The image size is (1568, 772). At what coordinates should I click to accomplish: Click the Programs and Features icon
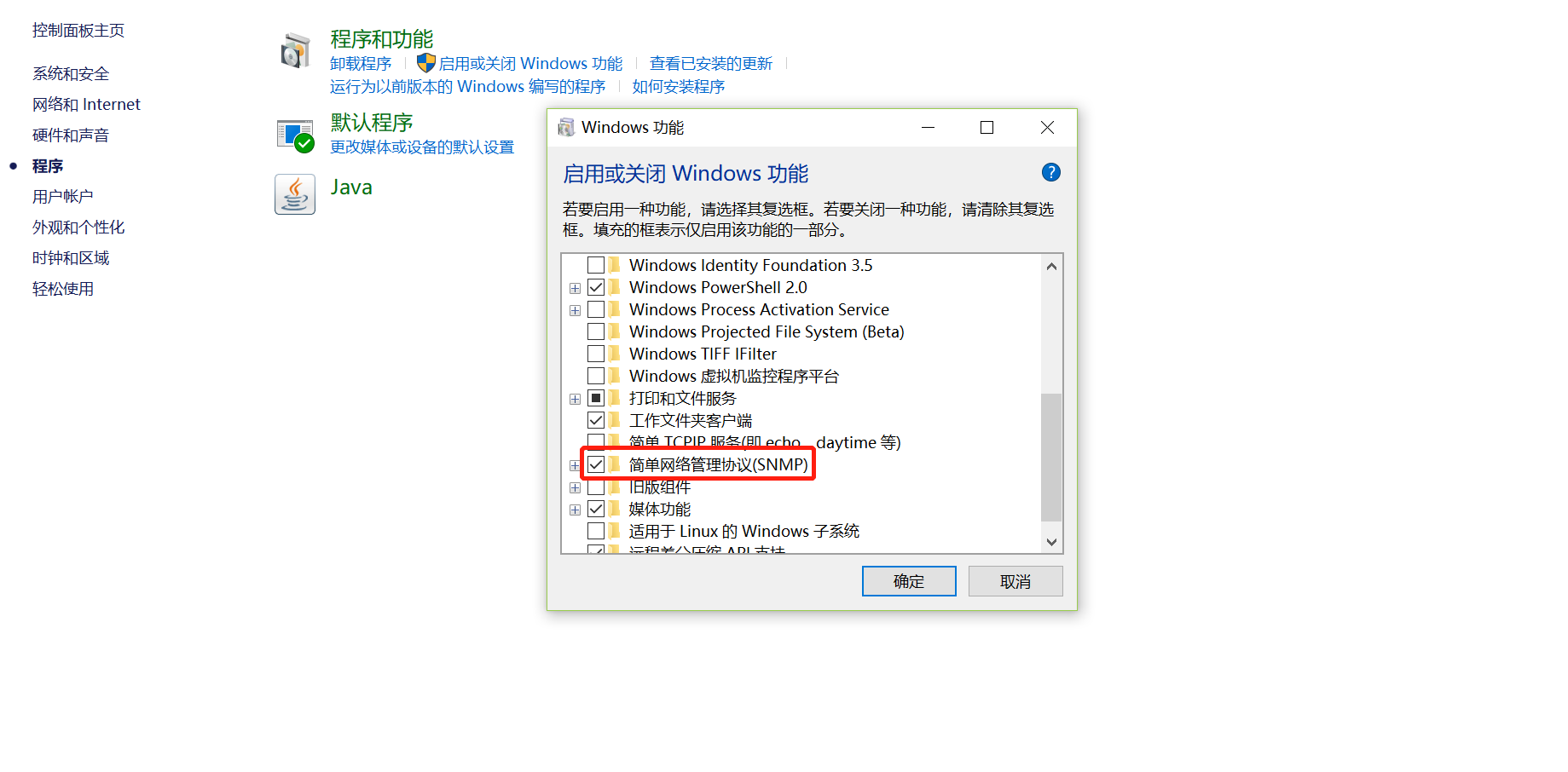pos(295,51)
